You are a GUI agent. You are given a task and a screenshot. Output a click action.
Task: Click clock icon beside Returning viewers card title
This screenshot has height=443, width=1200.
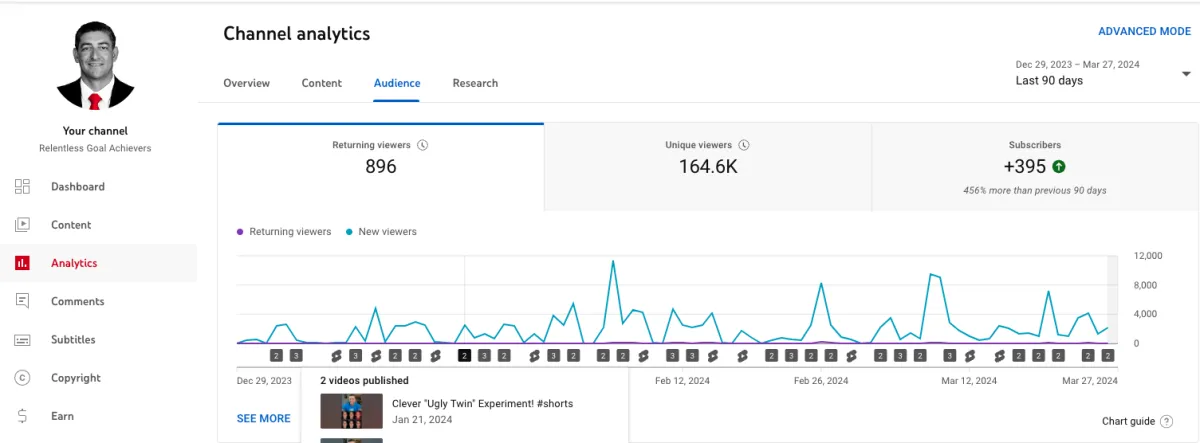pos(422,145)
